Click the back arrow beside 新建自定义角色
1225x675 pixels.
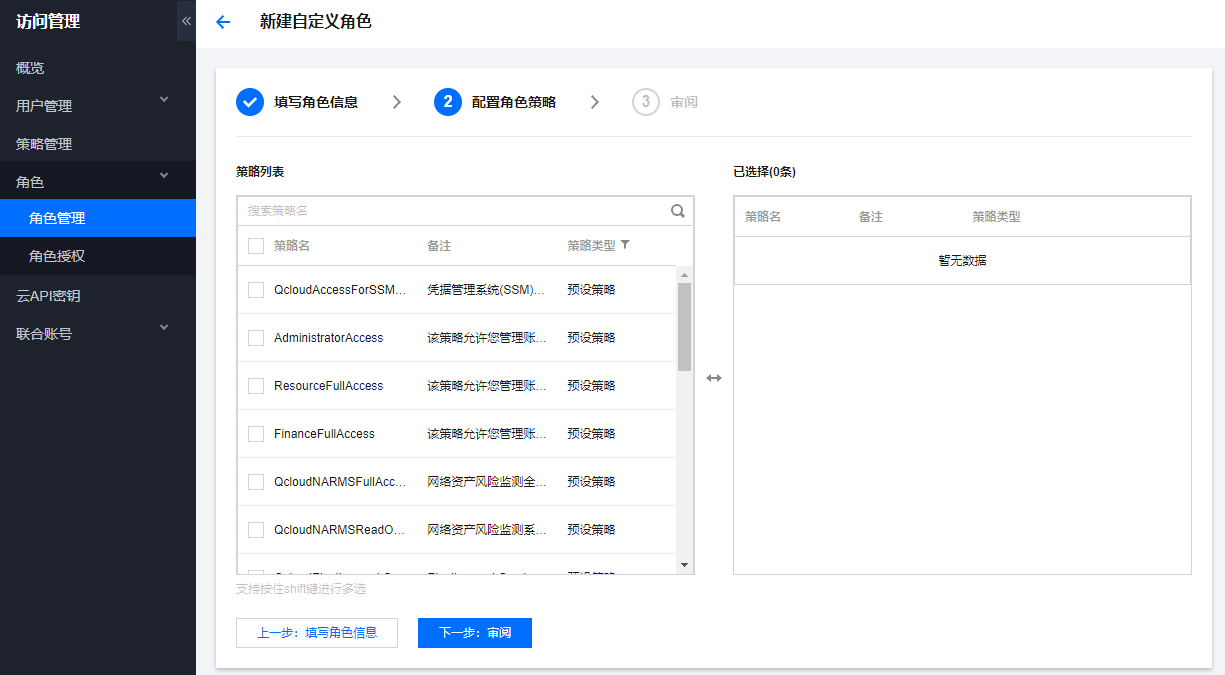223,22
